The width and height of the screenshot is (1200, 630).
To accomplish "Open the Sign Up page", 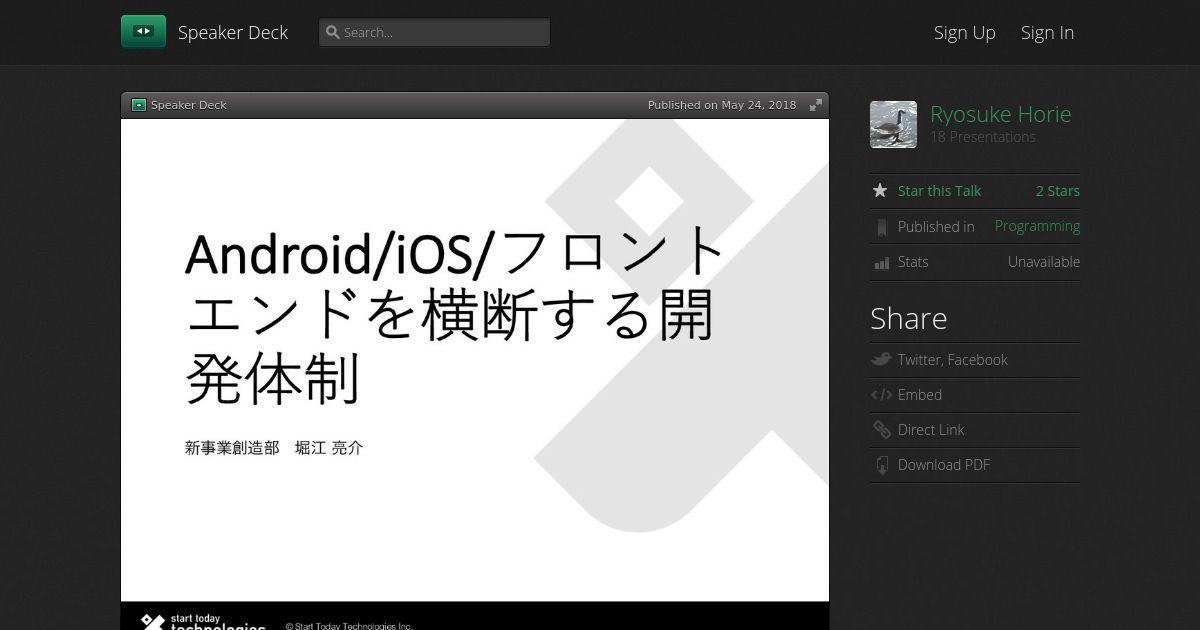I will (x=965, y=32).
